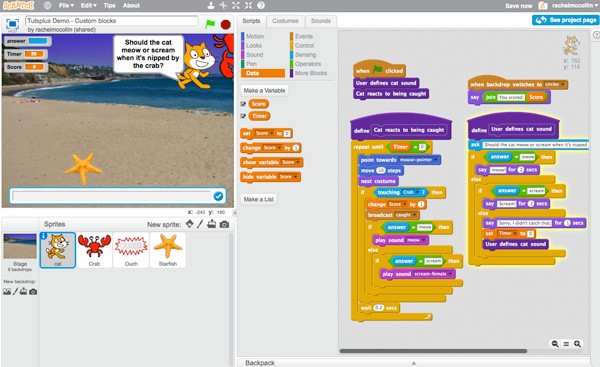Image resolution: width=600 pixels, height=367 pixels.
Task: Toggle the Timer variable checkbox
Action: (x=243, y=116)
